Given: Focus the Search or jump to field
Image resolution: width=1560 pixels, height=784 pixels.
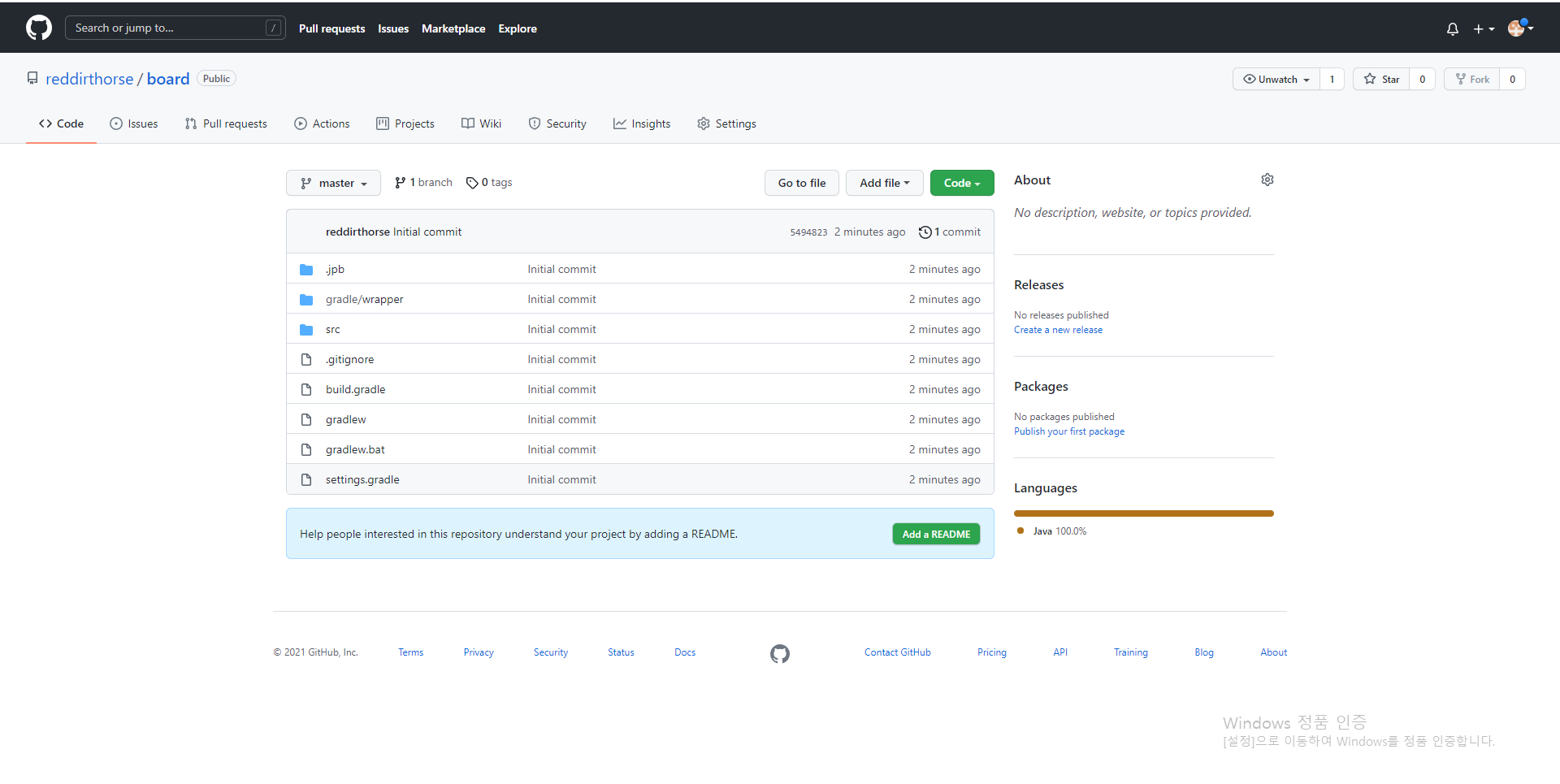Looking at the screenshot, I should (175, 28).
